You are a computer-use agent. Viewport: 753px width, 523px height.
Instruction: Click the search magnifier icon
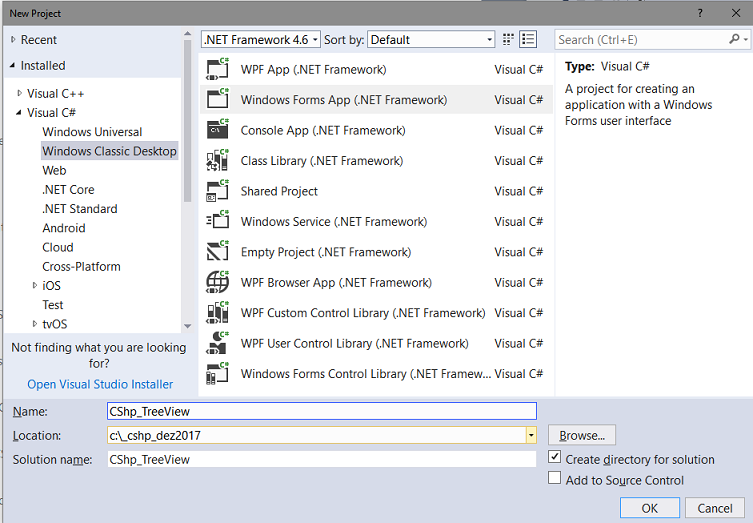(x=734, y=39)
